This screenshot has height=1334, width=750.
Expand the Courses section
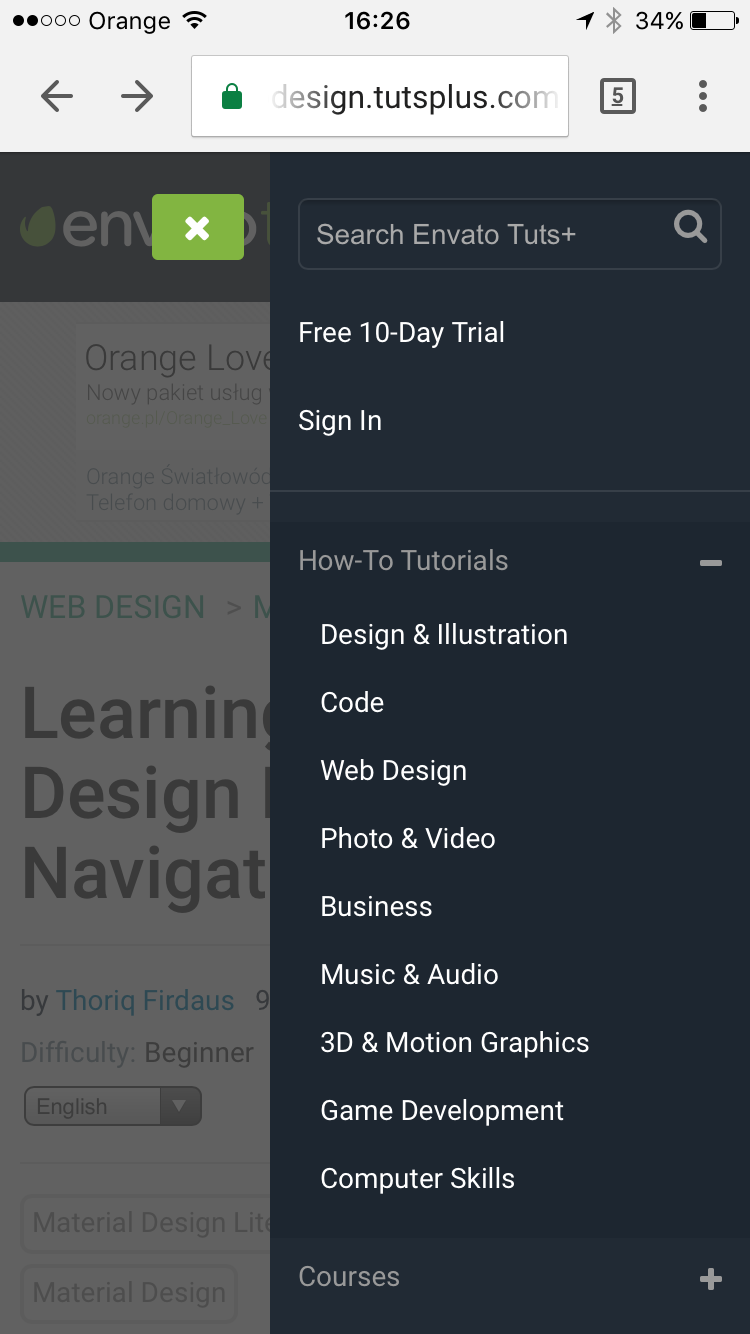click(x=710, y=1279)
